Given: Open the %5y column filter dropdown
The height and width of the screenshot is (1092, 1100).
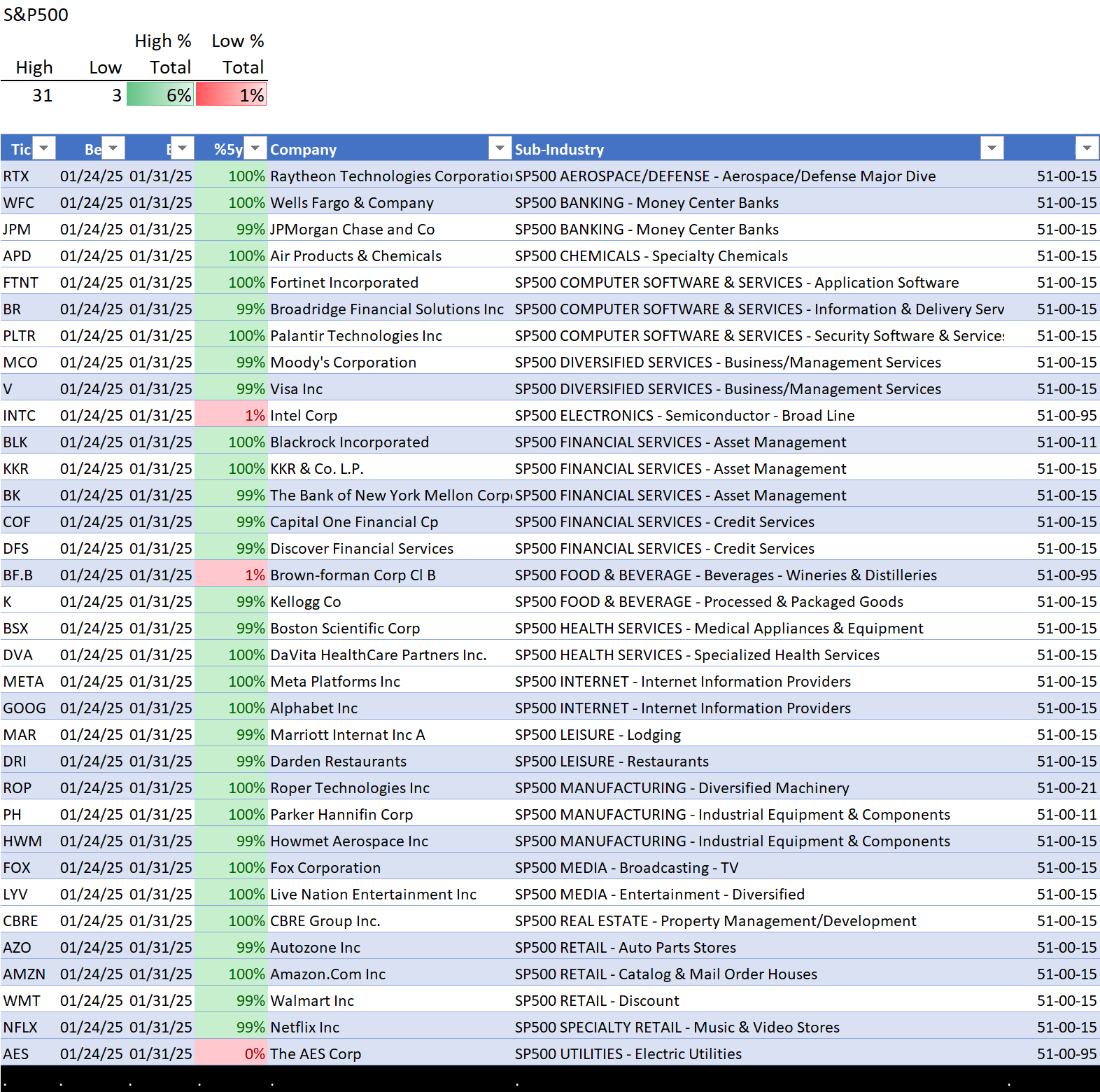Looking at the screenshot, I should [x=255, y=148].
